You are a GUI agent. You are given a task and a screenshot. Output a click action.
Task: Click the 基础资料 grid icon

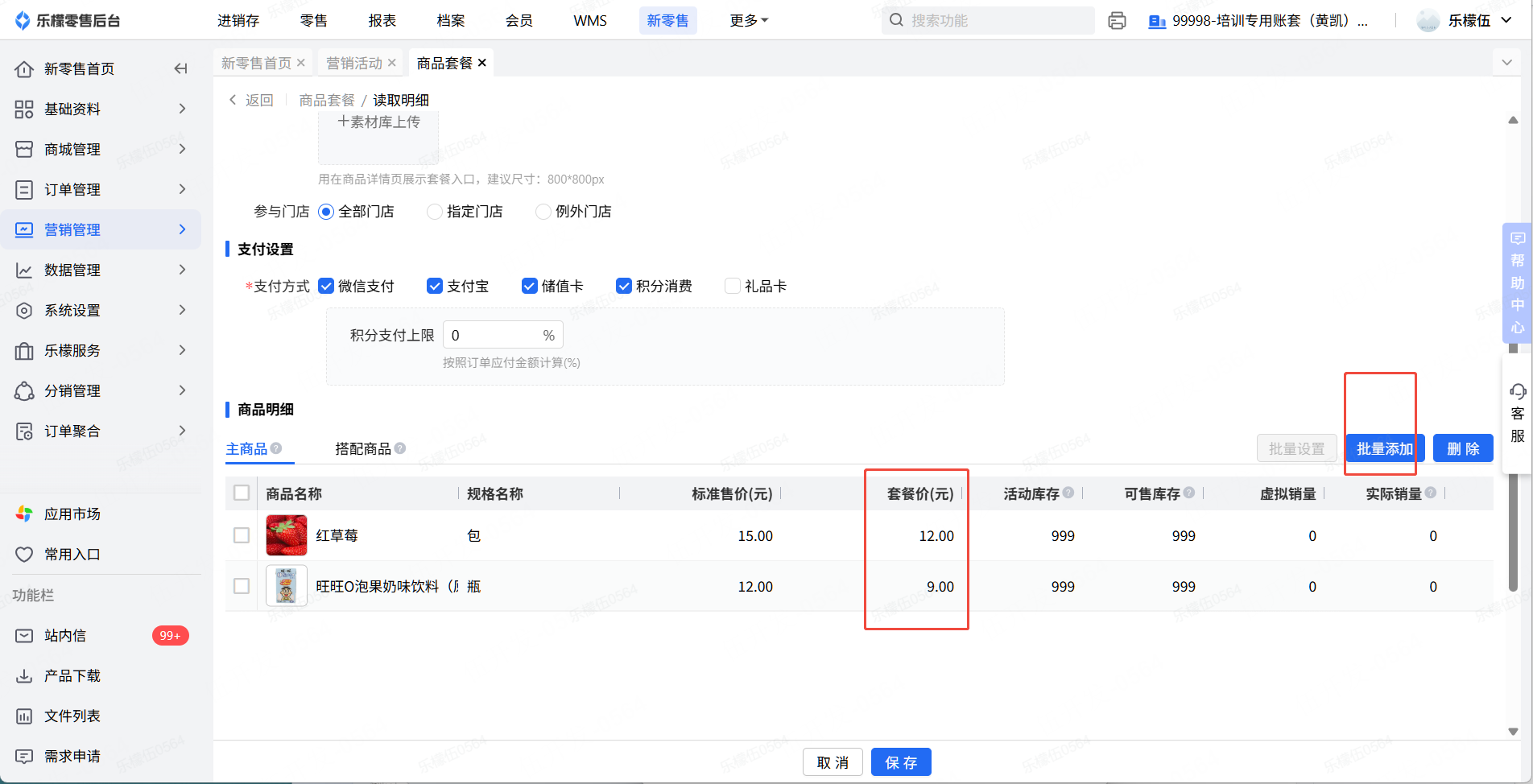click(x=24, y=109)
